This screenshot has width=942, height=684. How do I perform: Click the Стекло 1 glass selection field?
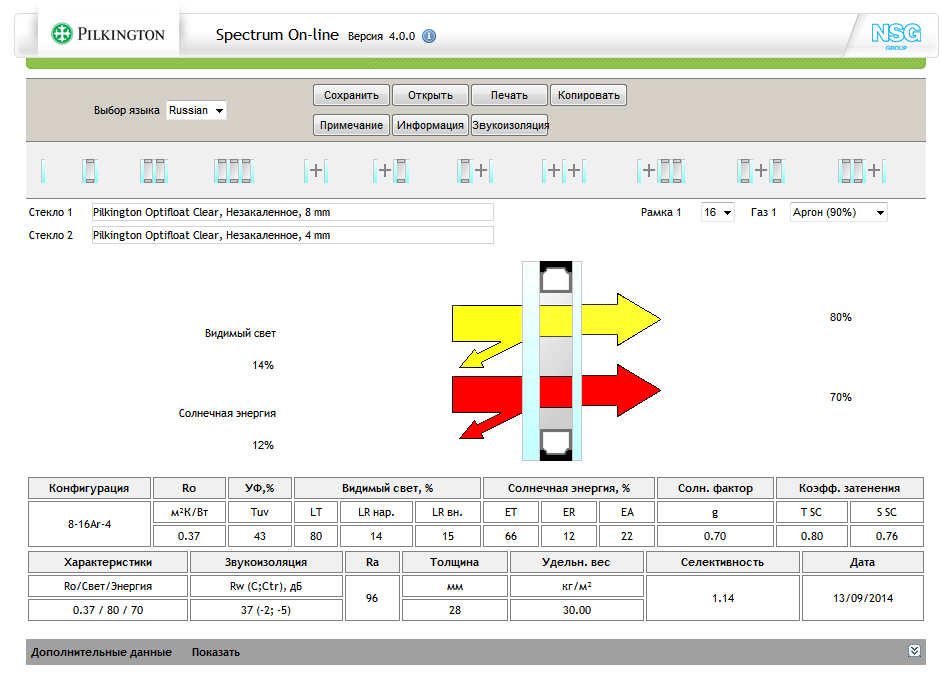293,213
